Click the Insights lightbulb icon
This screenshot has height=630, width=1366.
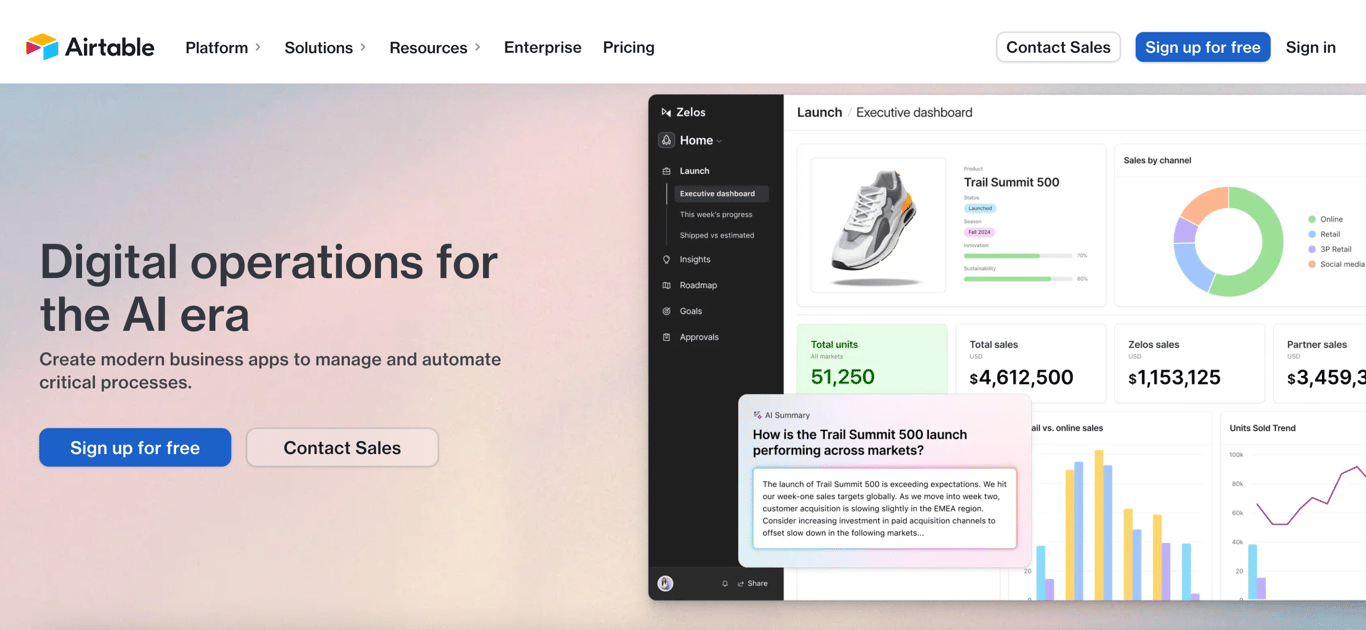pyautogui.click(x=667, y=260)
